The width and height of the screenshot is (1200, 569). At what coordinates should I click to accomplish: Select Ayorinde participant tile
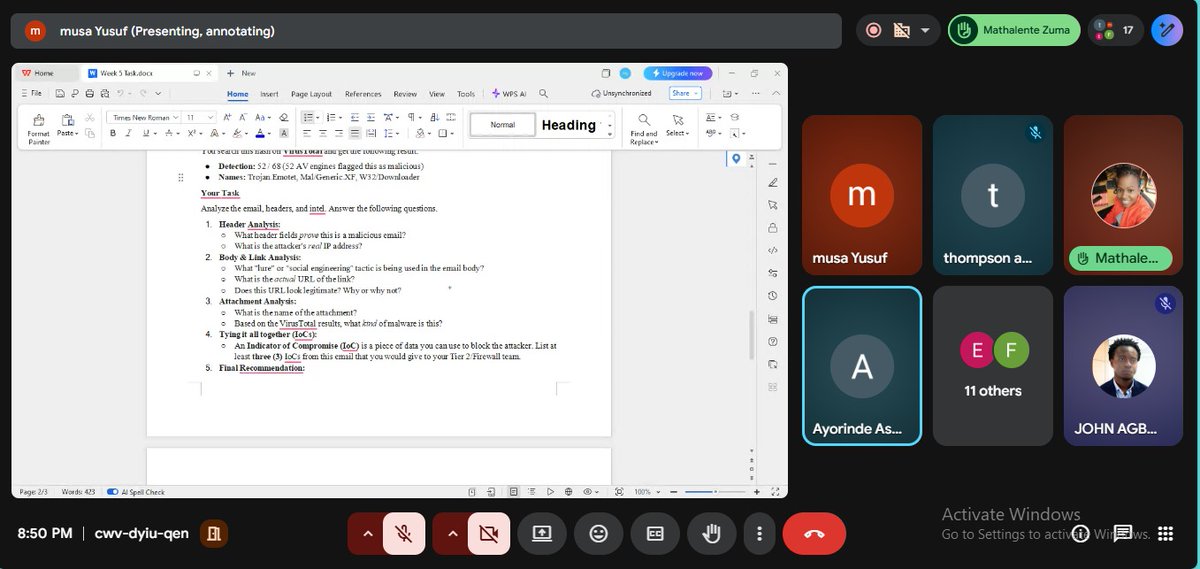pos(862,366)
